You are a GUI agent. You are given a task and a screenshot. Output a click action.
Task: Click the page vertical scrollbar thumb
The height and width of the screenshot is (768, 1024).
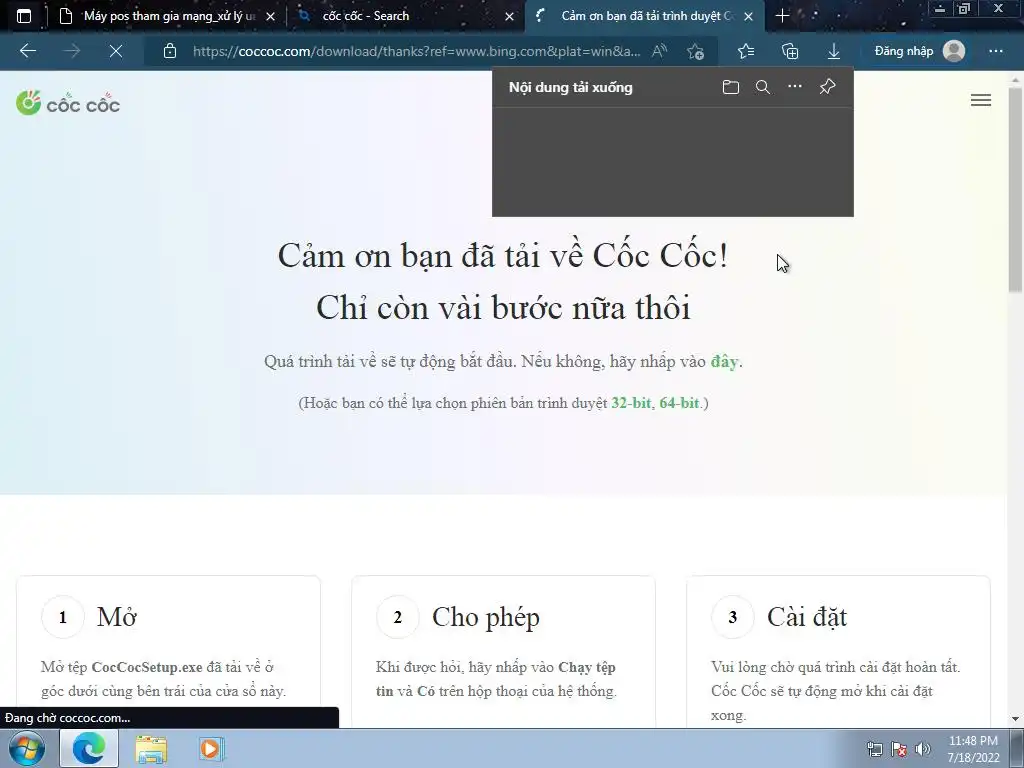[1016, 189]
